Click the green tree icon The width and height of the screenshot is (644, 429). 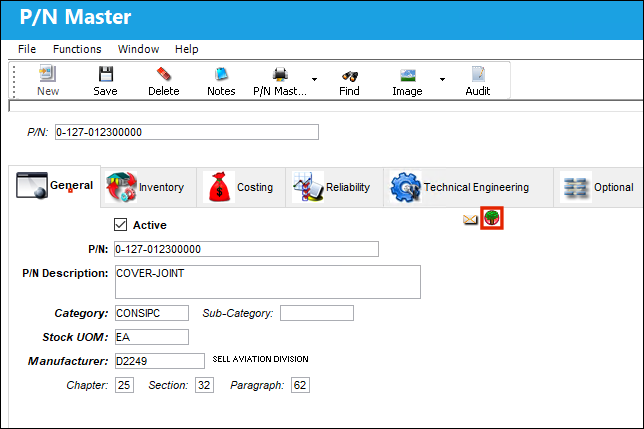(492, 218)
